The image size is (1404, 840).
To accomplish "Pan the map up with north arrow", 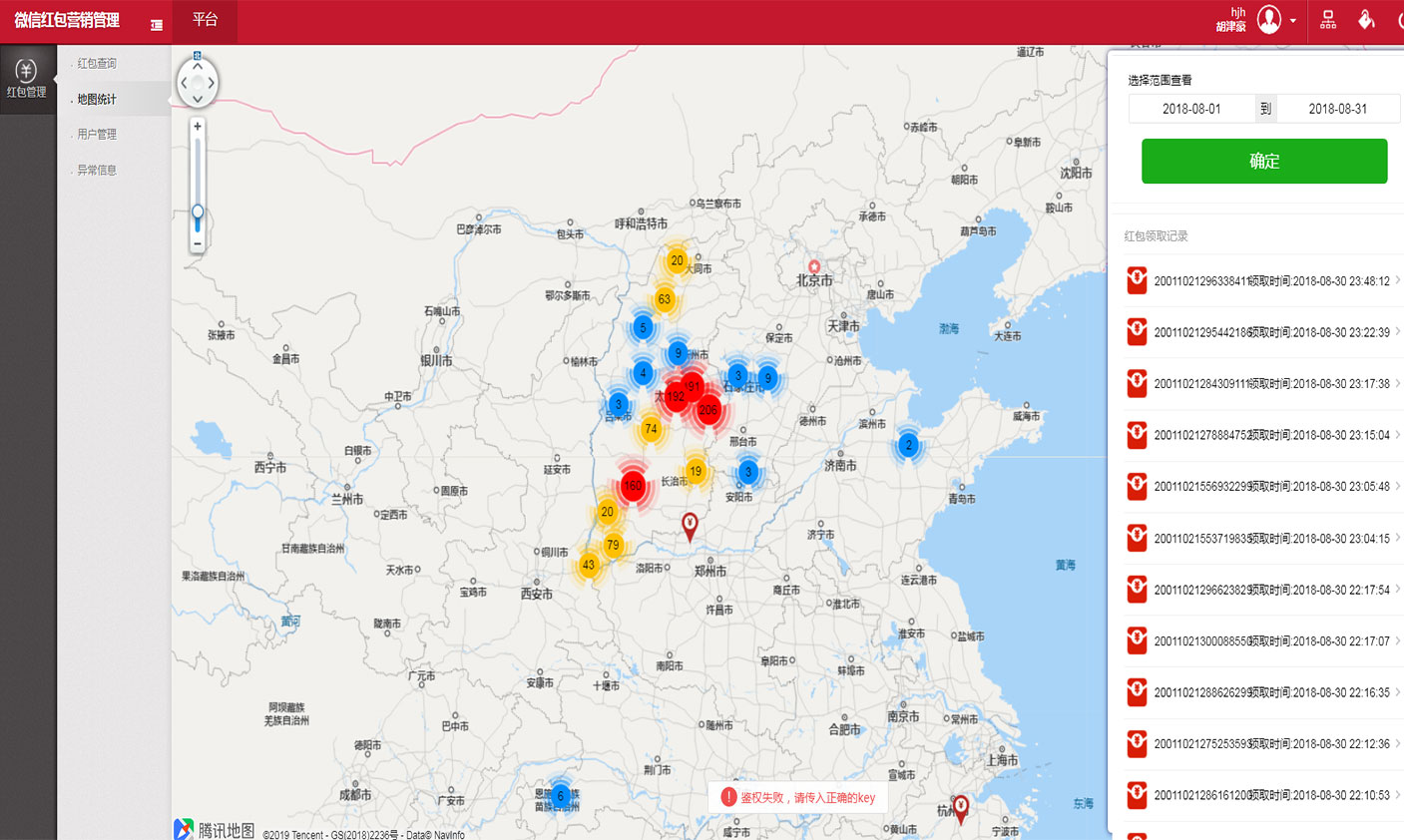I will 198,67.
